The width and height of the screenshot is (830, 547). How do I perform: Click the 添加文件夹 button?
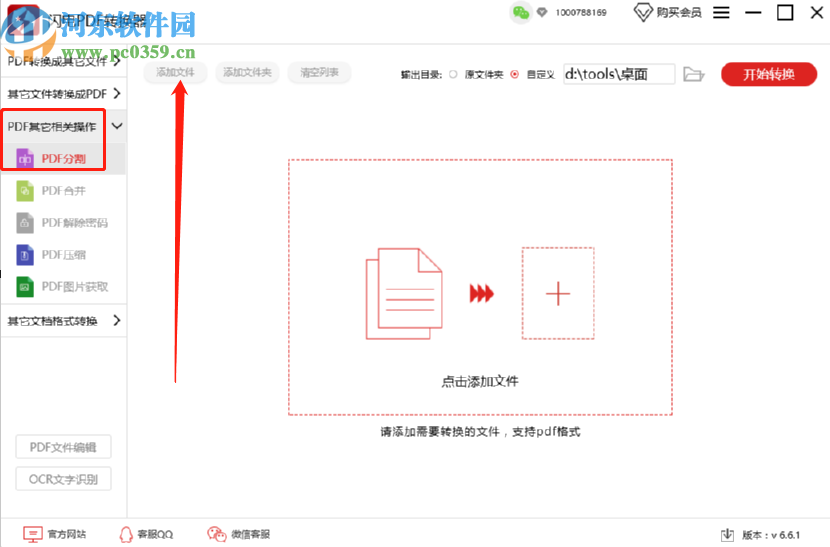[x=247, y=72]
